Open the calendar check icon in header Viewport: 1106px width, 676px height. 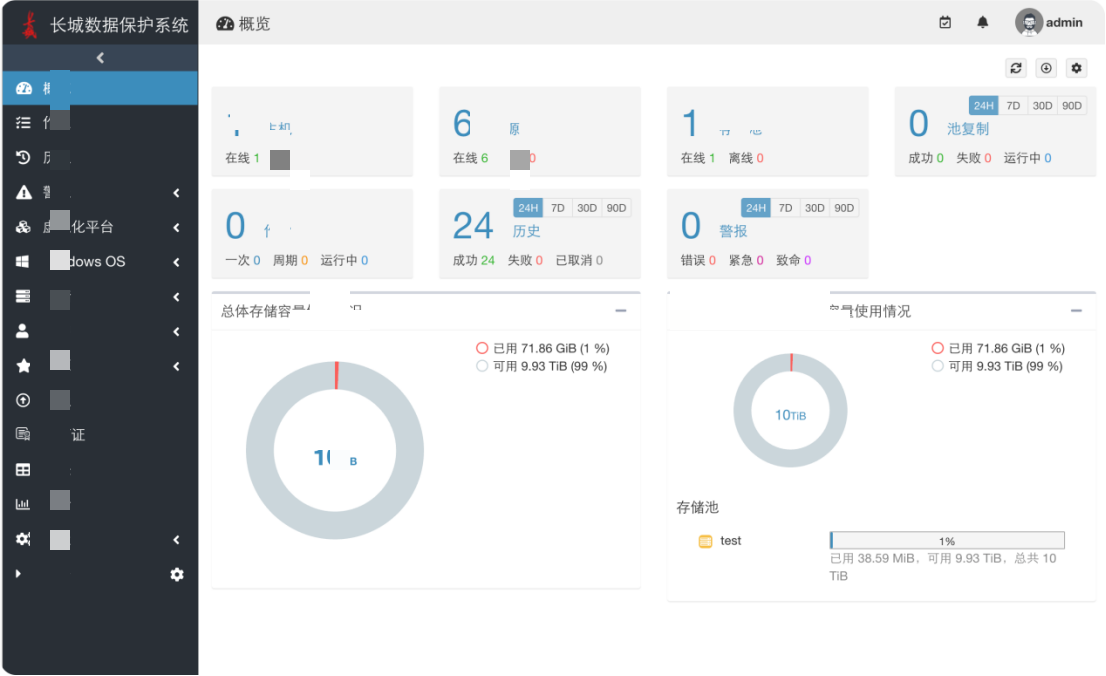(x=945, y=22)
